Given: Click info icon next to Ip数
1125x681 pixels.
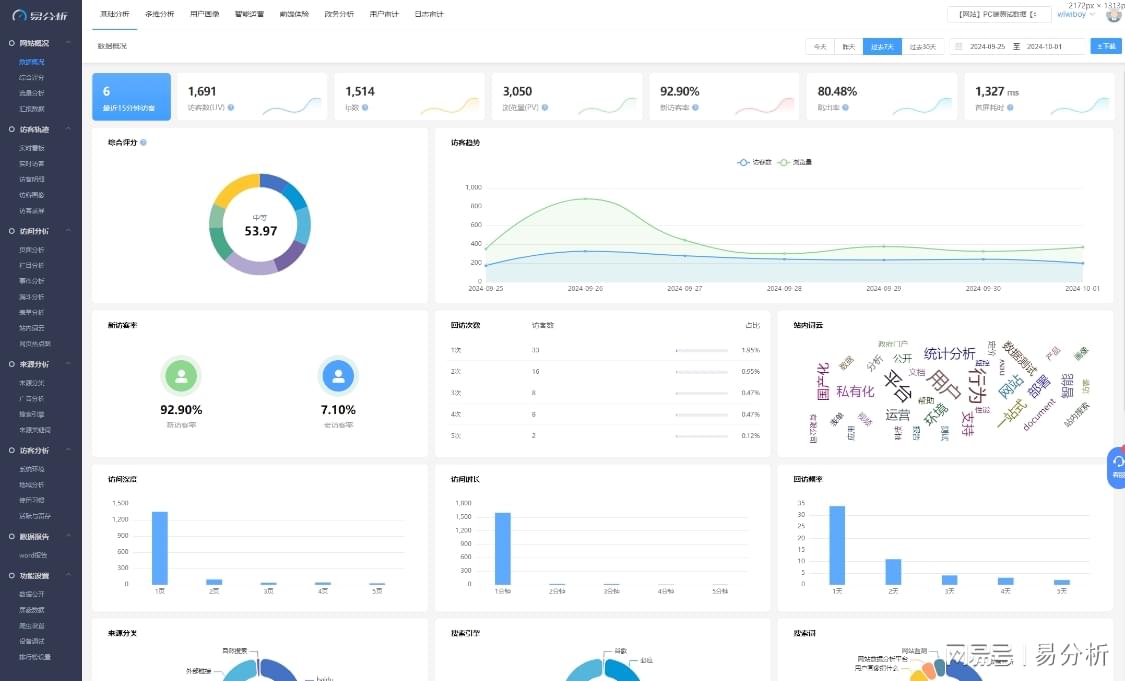Looking at the screenshot, I should click(365, 108).
